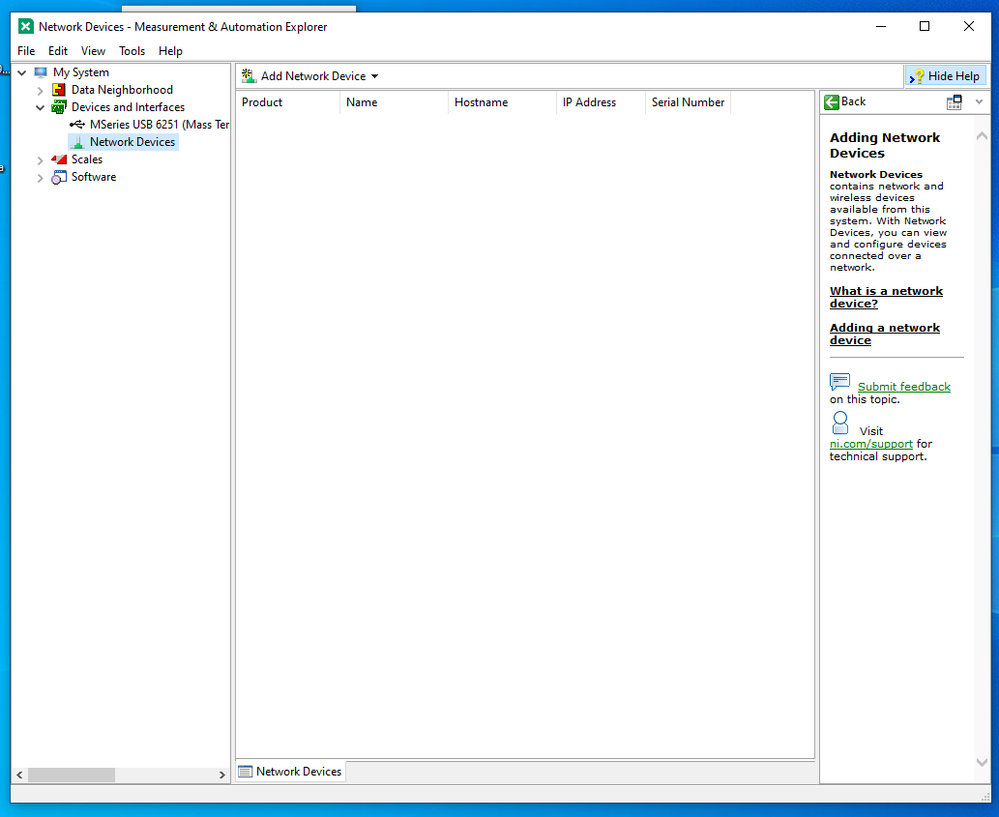Sort by the Name column header
Image resolution: width=999 pixels, height=817 pixels.
point(394,103)
